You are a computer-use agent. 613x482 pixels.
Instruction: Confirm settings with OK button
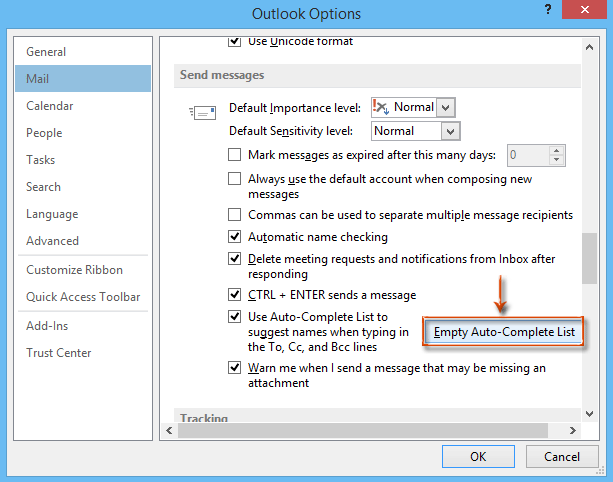click(x=478, y=456)
